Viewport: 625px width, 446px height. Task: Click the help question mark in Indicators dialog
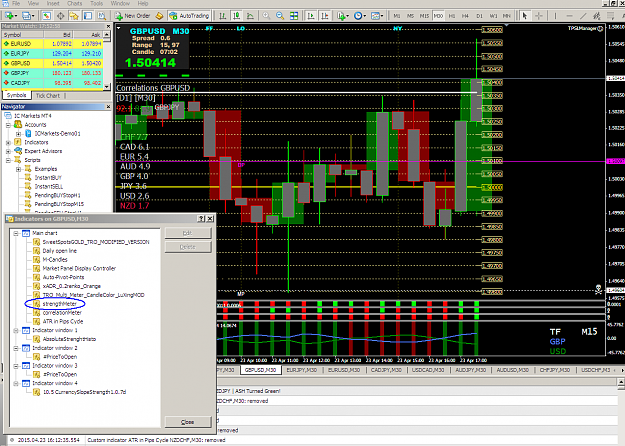201,218
